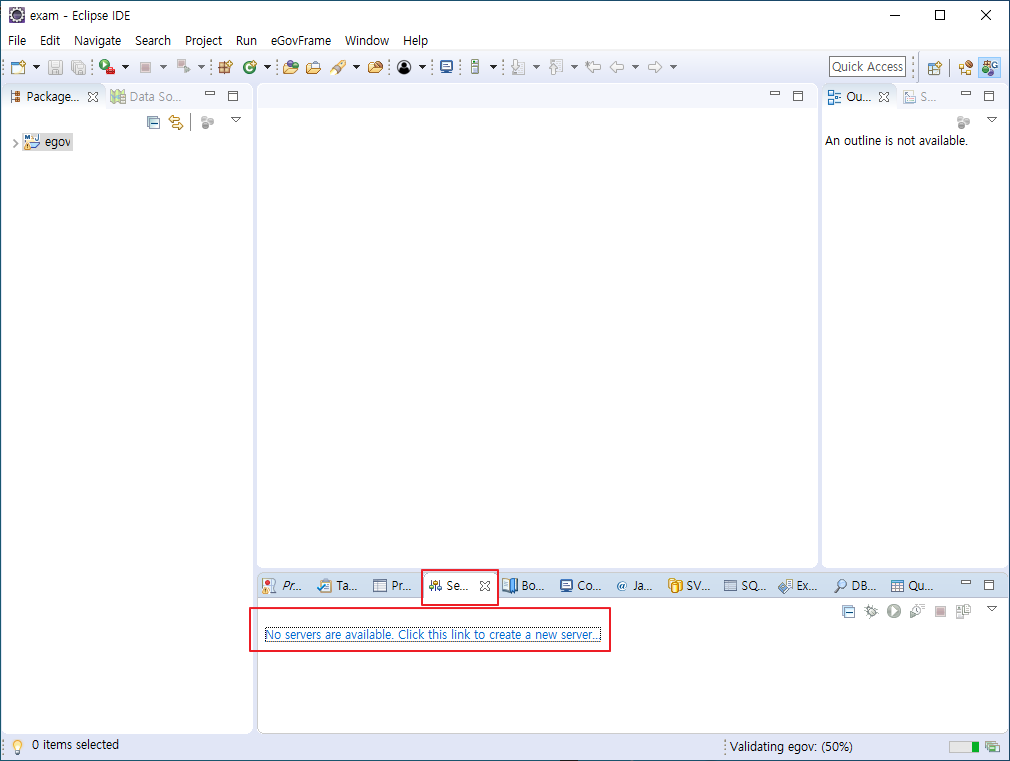Open the Window menu
Viewport: 1010px width, 761px height.
367,41
